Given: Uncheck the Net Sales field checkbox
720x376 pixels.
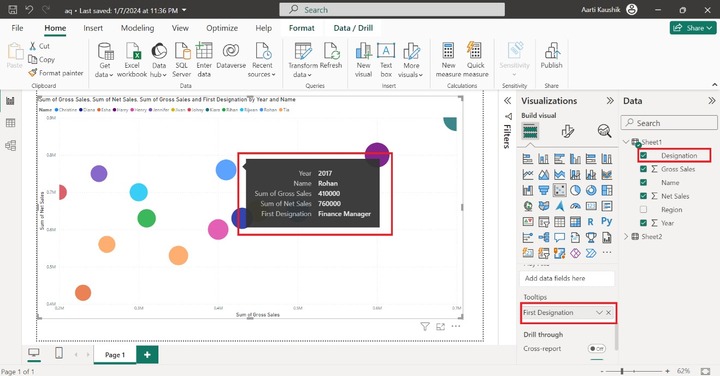Looking at the screenshot, I should (643, 196).
